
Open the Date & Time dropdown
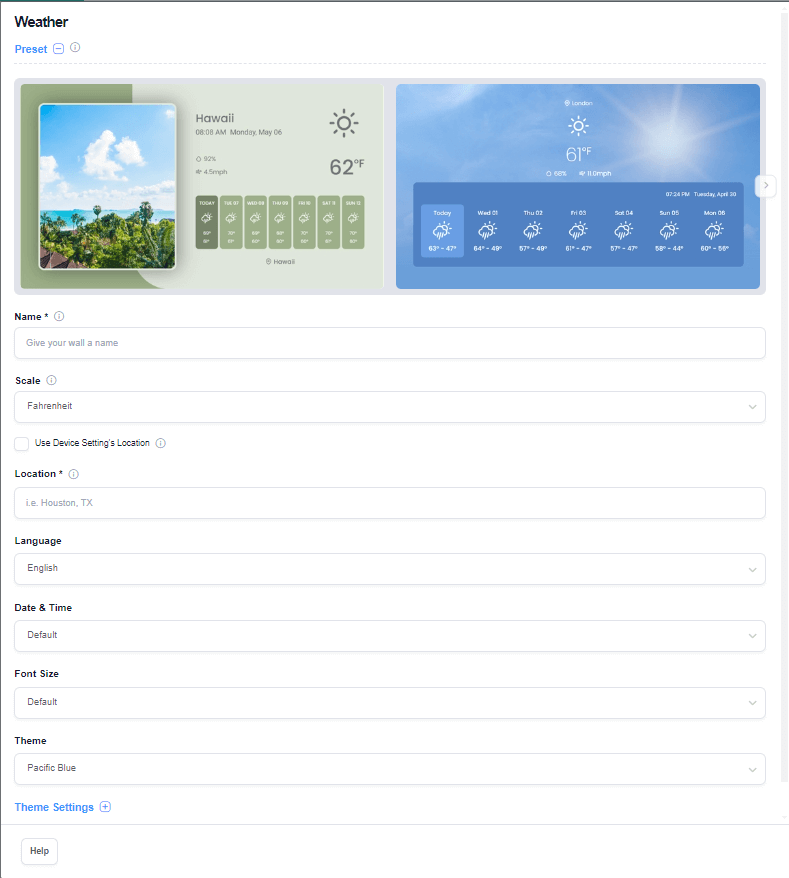click(390, 636)
